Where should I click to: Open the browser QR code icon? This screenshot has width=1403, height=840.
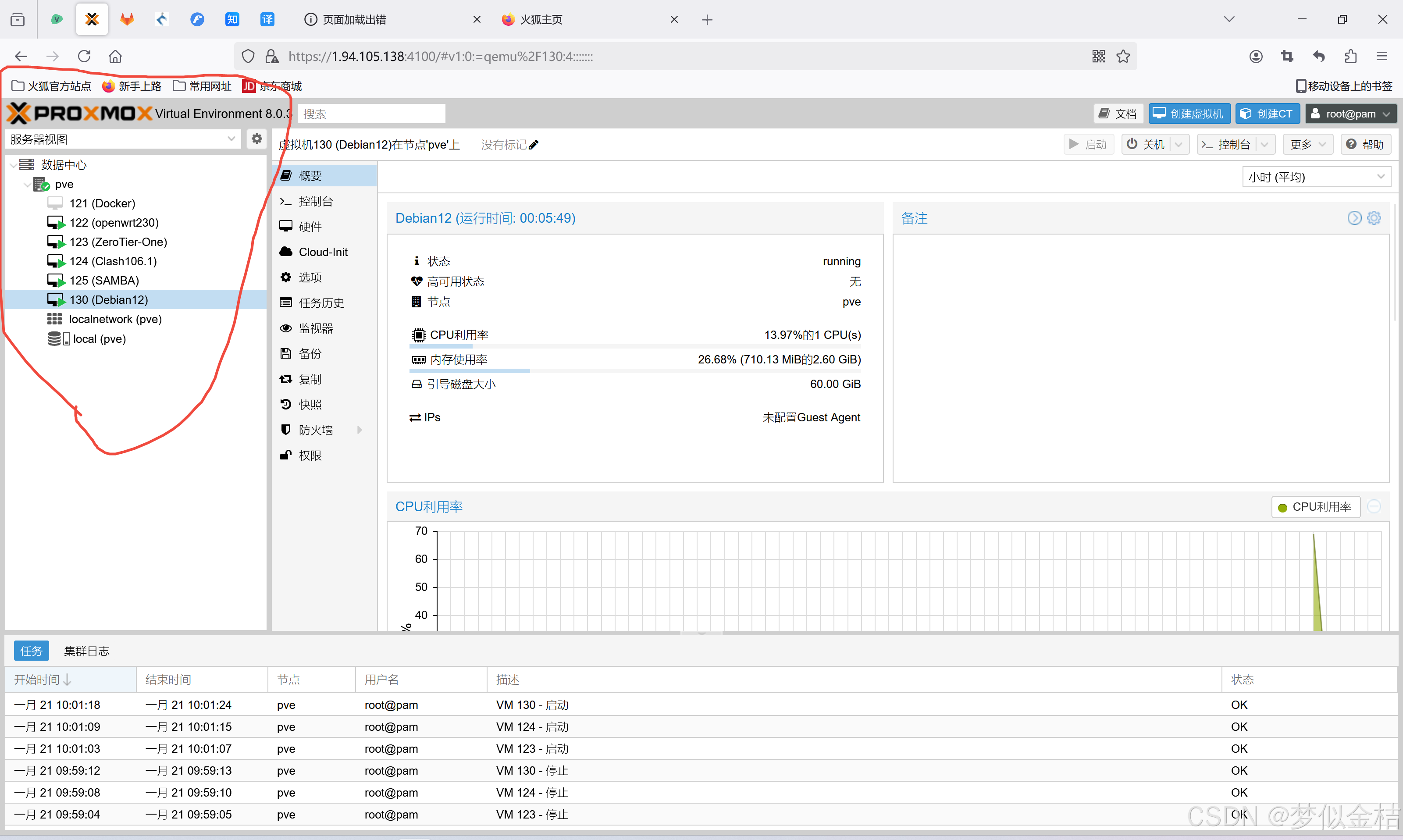[1098, 56]
